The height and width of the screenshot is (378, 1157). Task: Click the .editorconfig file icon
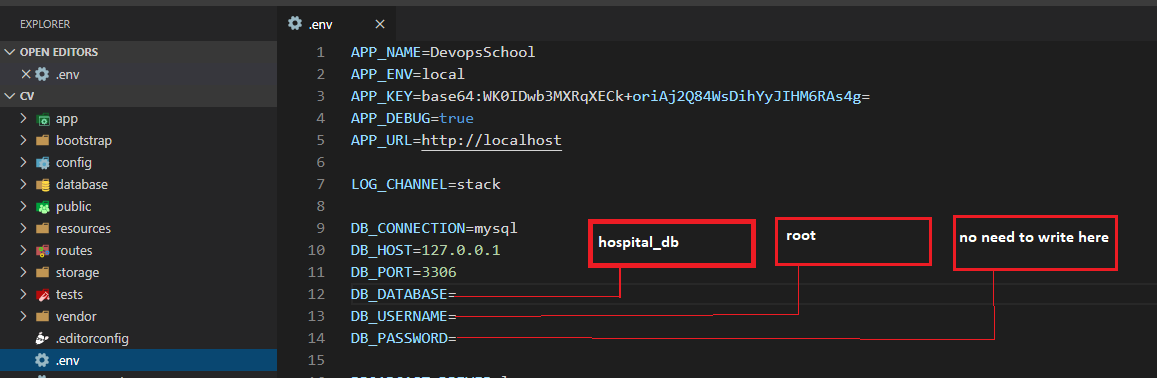(x=43, y=339)
